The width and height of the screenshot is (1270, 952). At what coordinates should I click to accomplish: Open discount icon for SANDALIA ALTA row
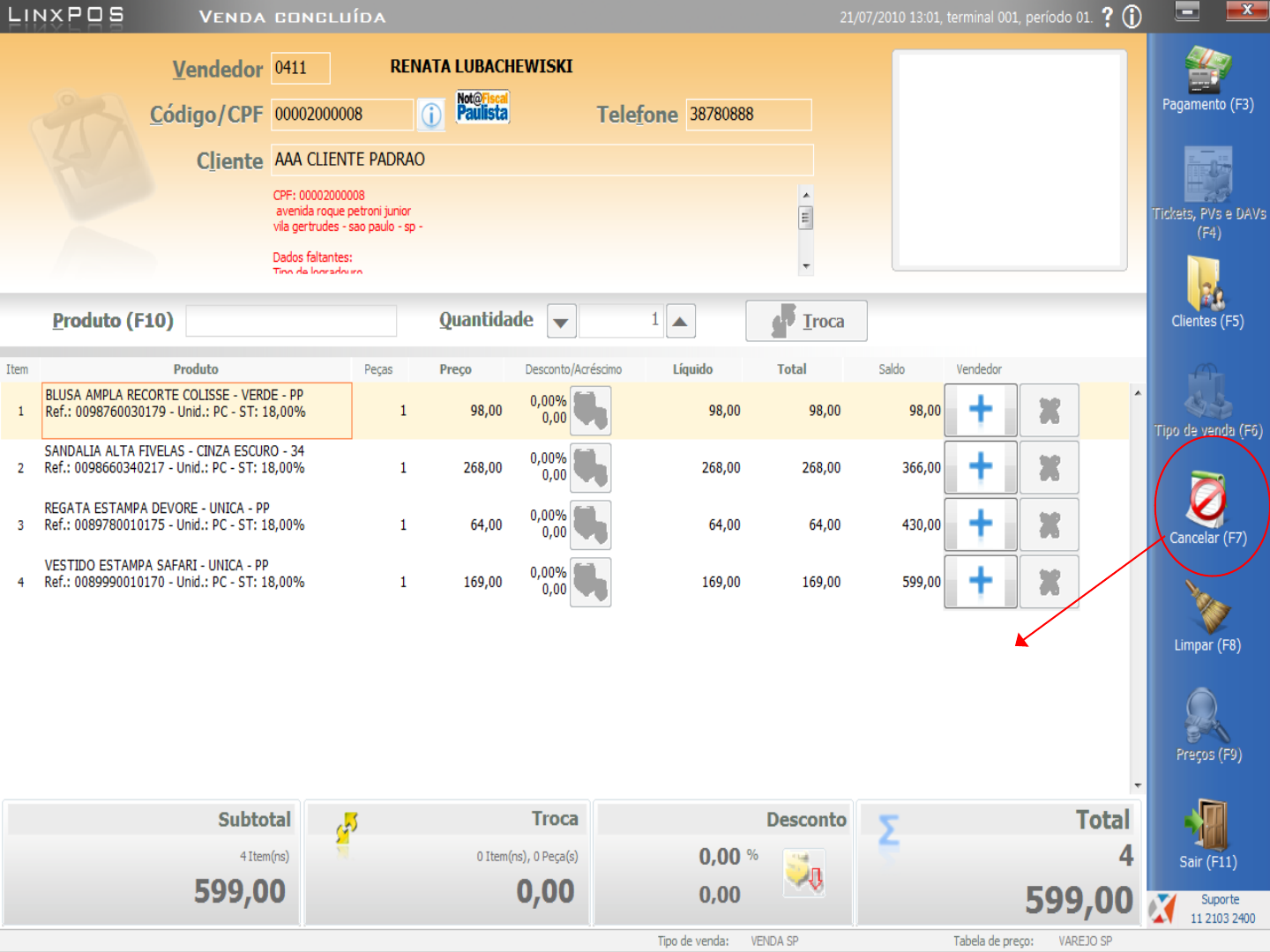coord(591,468)
